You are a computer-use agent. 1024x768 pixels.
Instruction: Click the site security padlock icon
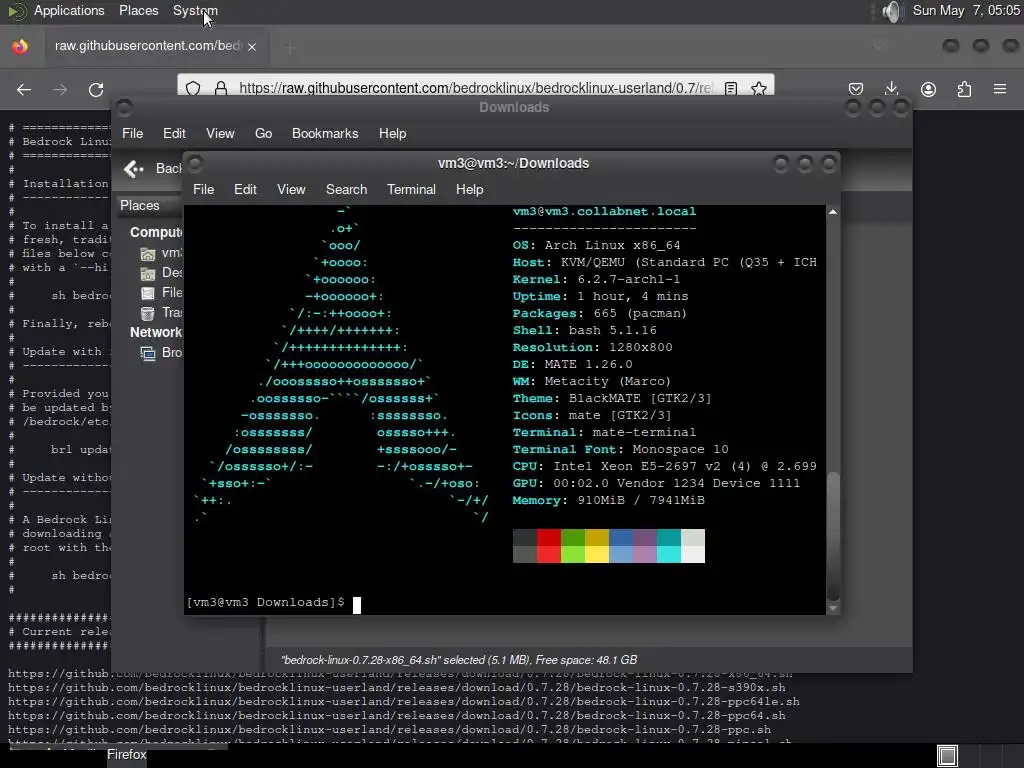pyautogui.click(x=221, y=88)
